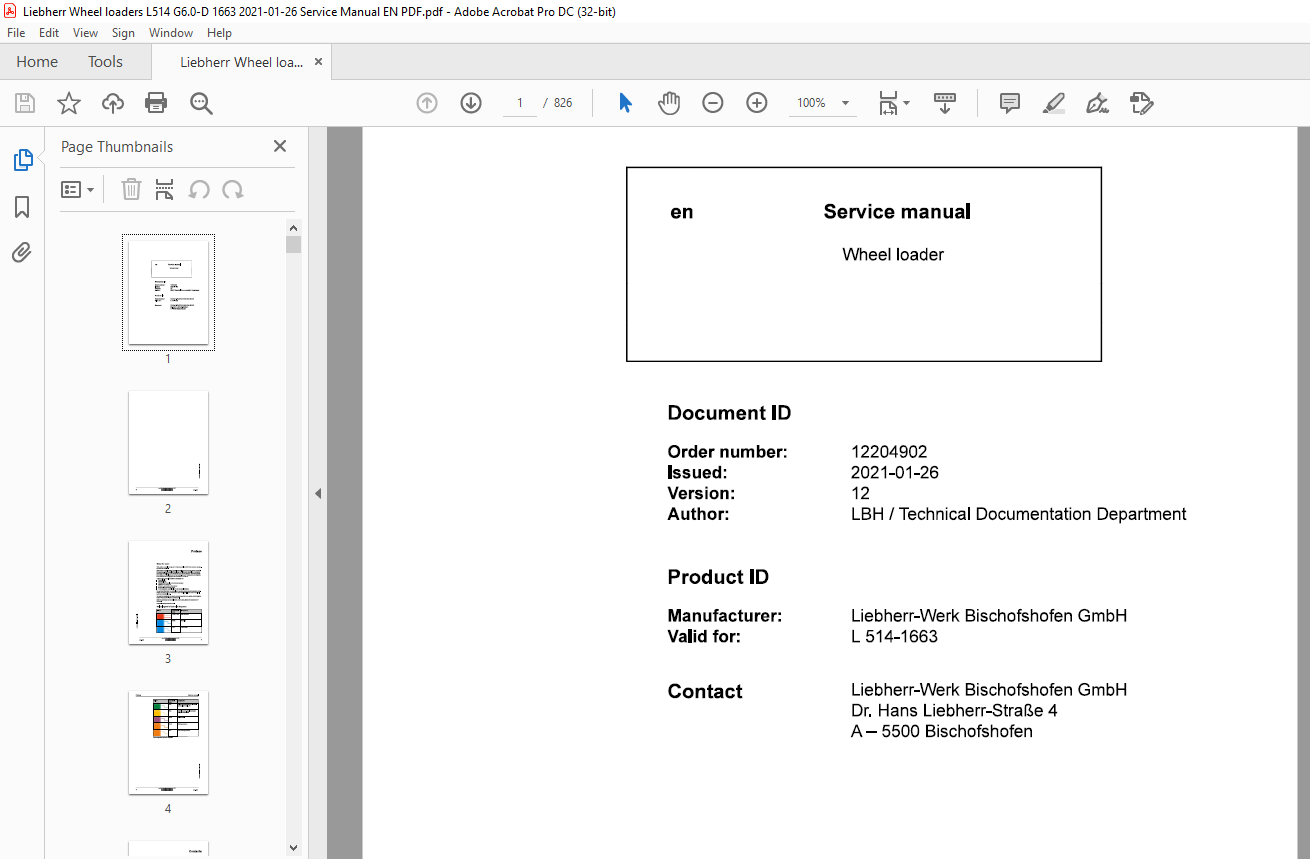Go to previous page arrow
This screenshot has width=1310, height=859.
tap(427, 103)
